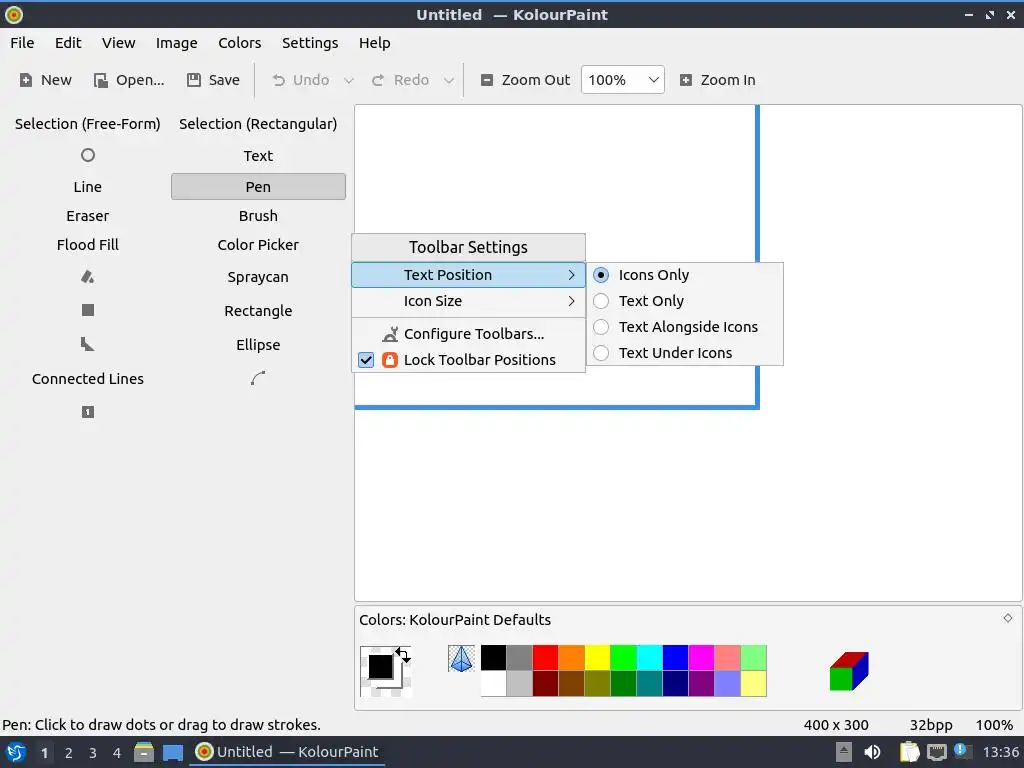The height and width of the screenshot is (768, 1024).
Task: Click the Save toolbar button
Action: [x=214, y=80]
